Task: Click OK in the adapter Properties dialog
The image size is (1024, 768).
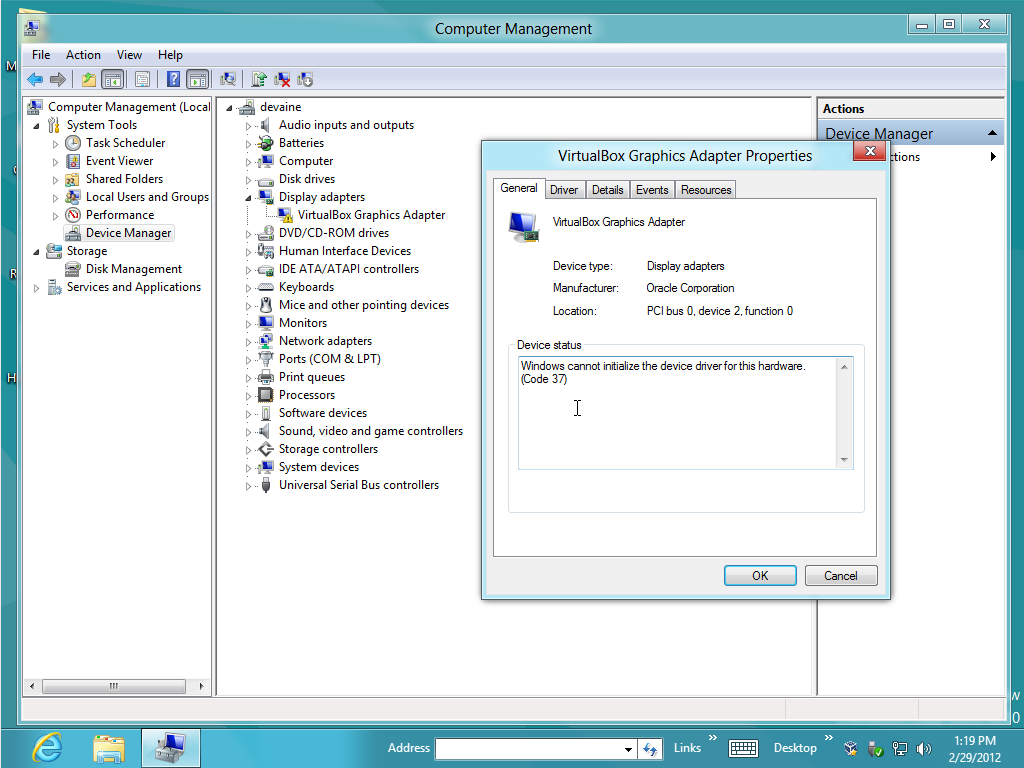Action: point(760,575)
